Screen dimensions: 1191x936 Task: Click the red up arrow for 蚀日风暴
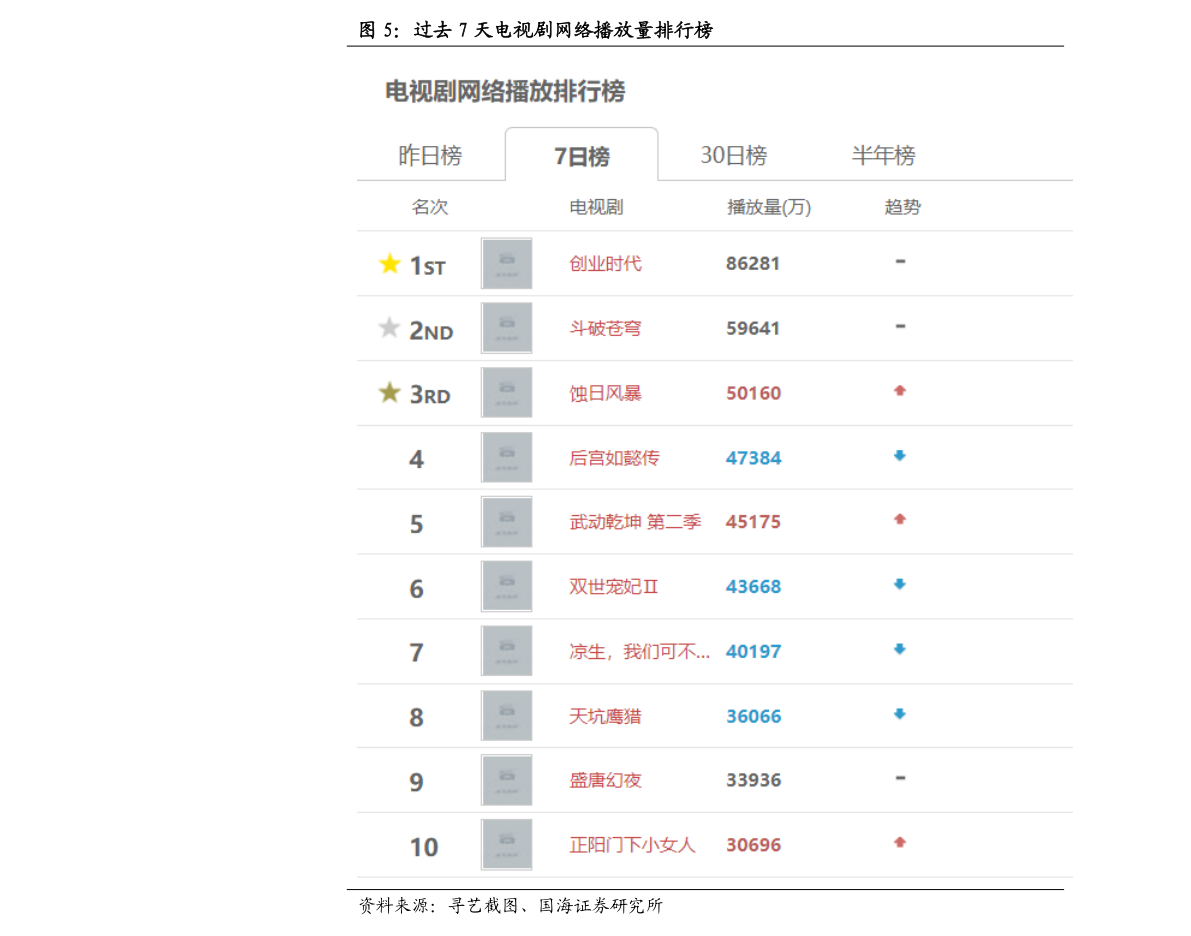point(900,391)
